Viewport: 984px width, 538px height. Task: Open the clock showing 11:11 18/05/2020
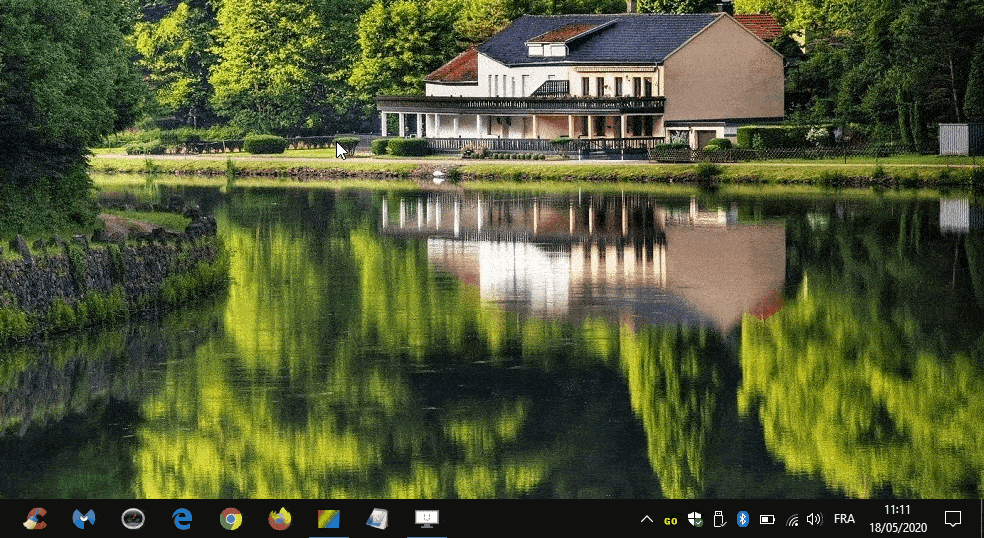(x=897, y=519)
